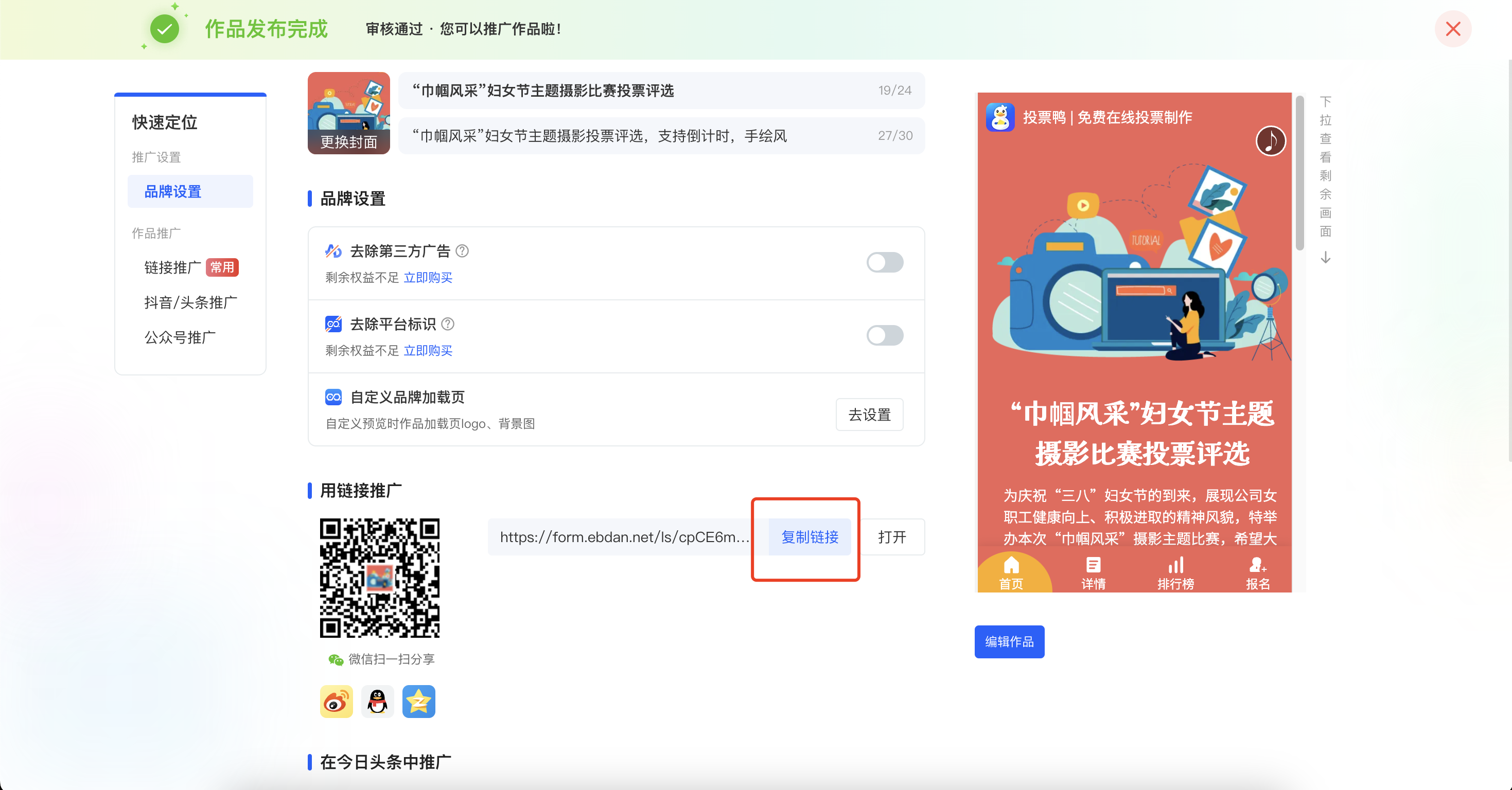Show help tooltip for 去除平台标识

pyautogui.click(x=448, y=324)
